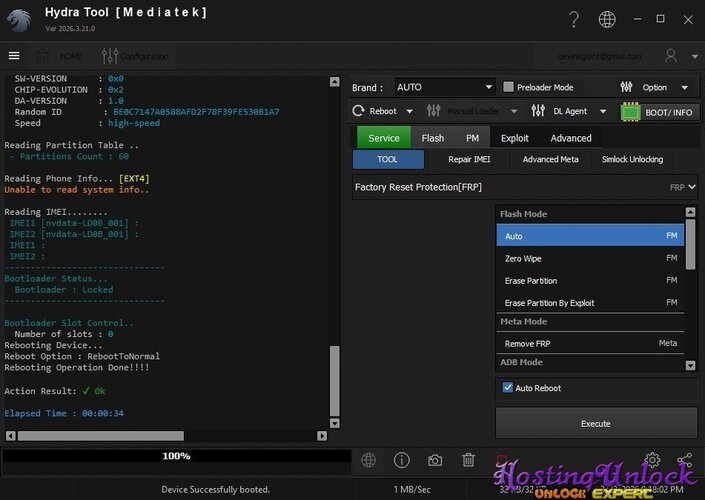Click the user account icon

tap(670, 56)
